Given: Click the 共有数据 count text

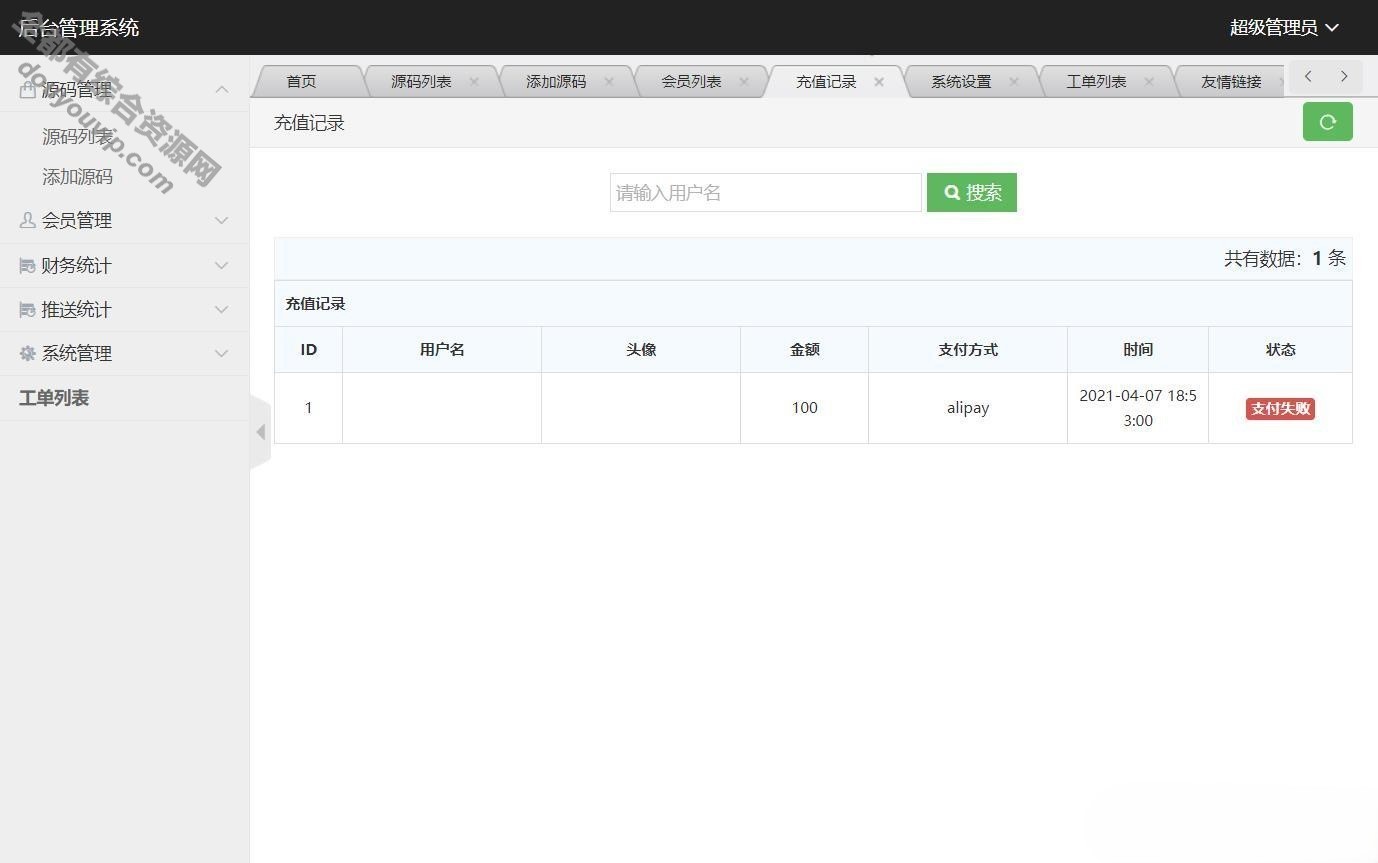Looking at the screenshot, I should coord(1285,259).
